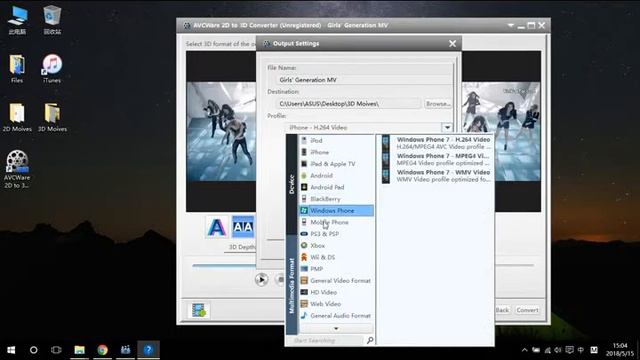Click the Wii & DS icon

[304, 257]
